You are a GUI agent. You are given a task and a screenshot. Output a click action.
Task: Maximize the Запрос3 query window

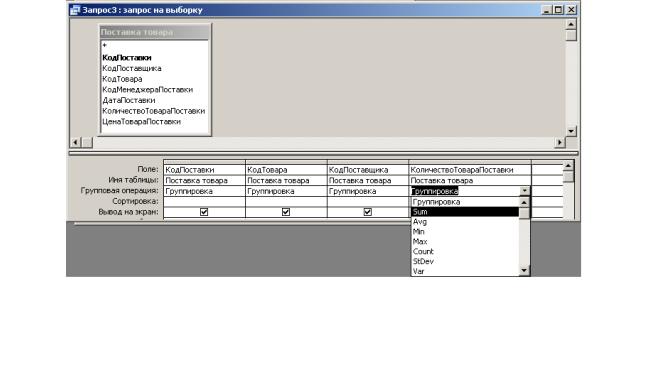point(558,10)
